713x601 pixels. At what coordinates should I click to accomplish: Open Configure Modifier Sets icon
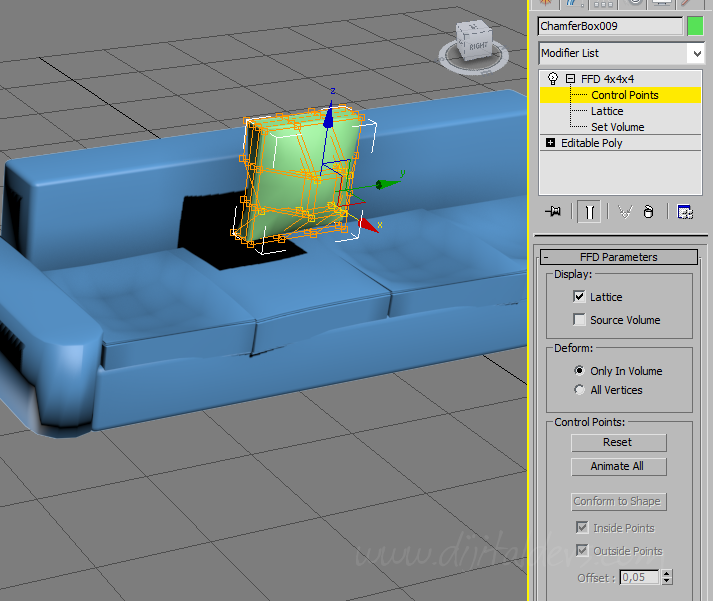point(685,212)
